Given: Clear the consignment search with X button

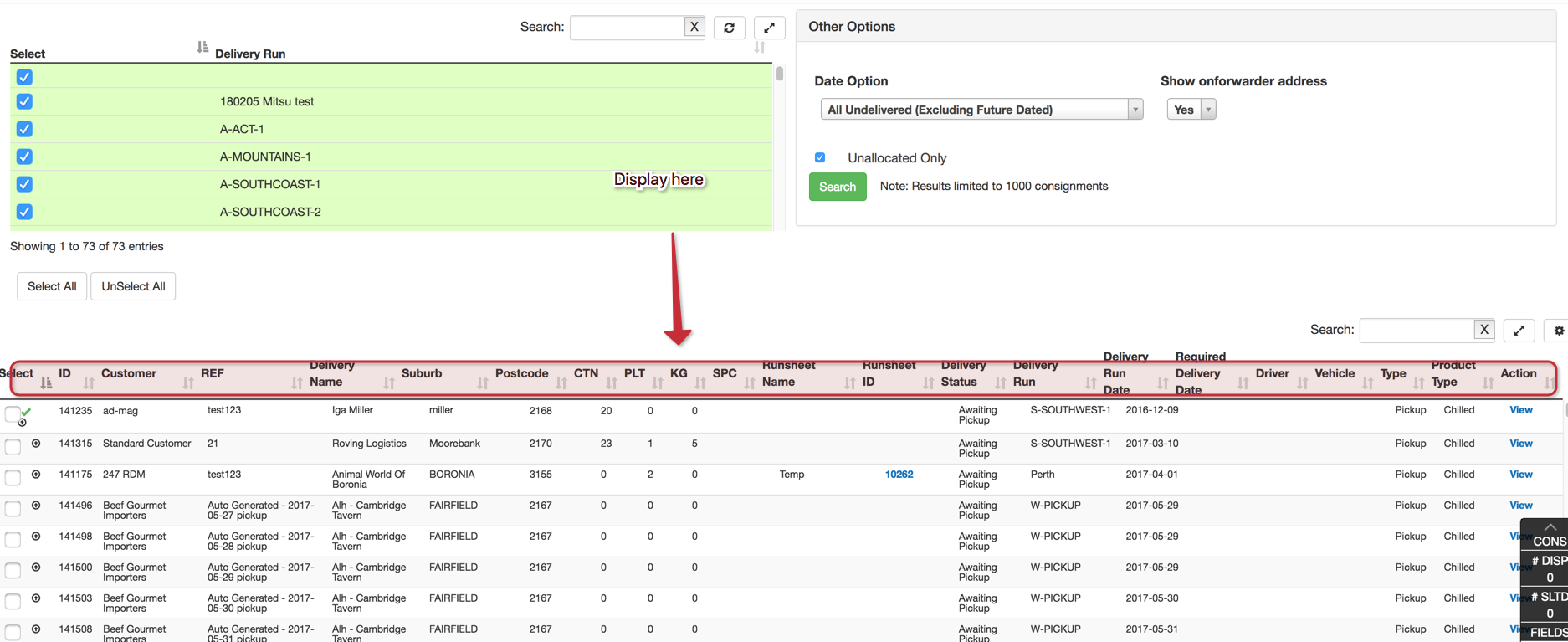Looking at the screenshot, I should (1483, 330).
